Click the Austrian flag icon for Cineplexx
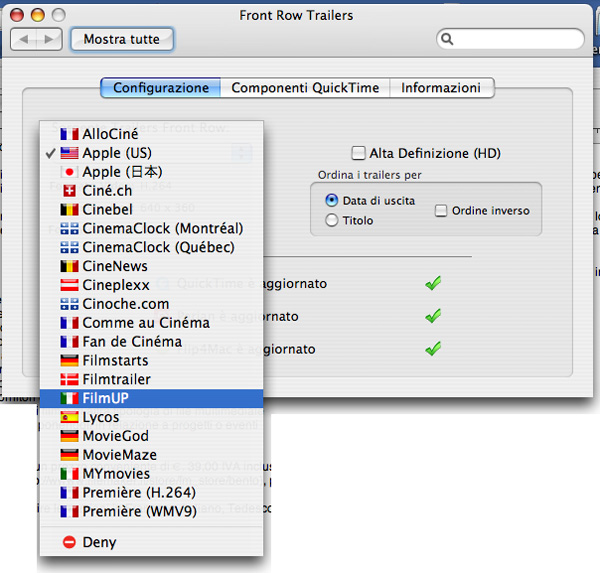This screenshot has width=600, height=573. (x=69, y=285)
